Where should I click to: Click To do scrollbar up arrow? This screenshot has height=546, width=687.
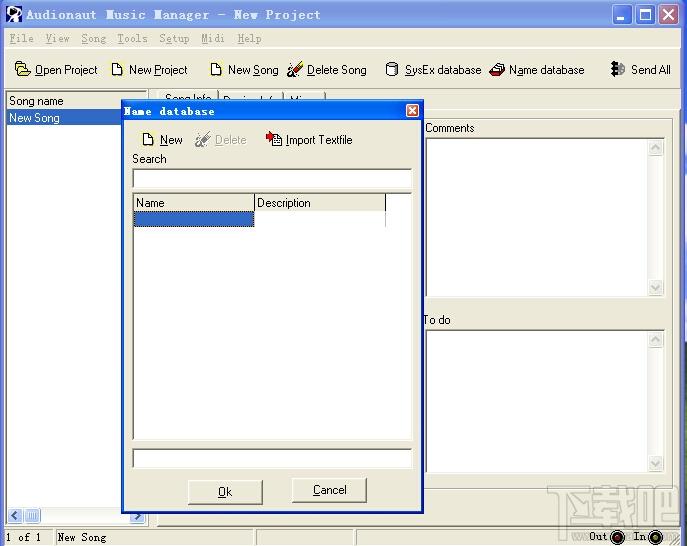tap(655, 340)
